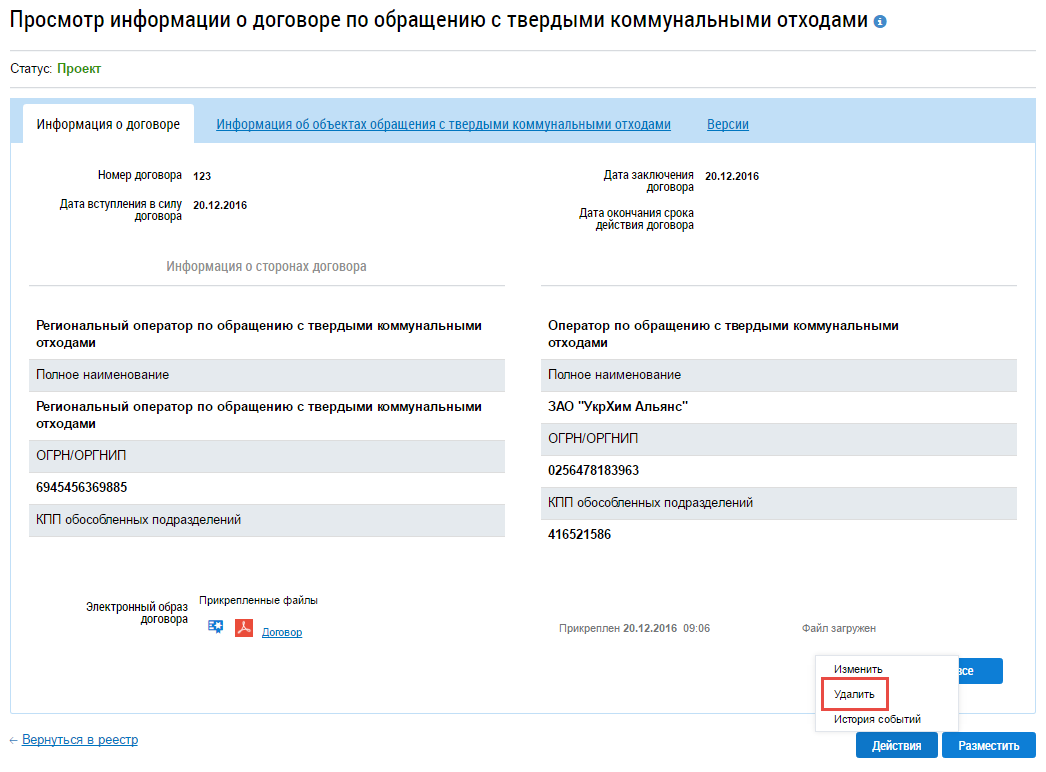Click the Номер договора label
Image resolution: width=1046 pixels, height=772 pixels.
pyautogui.click(x=139, y=175)
